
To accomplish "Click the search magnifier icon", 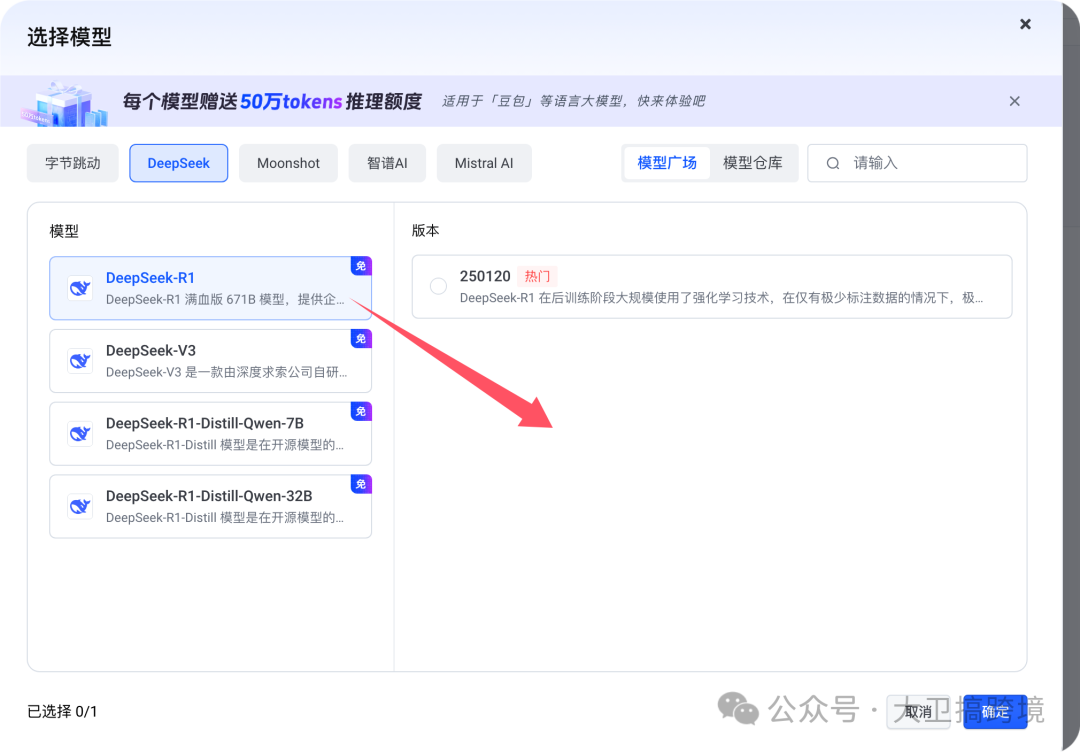I will click(833, 162).
